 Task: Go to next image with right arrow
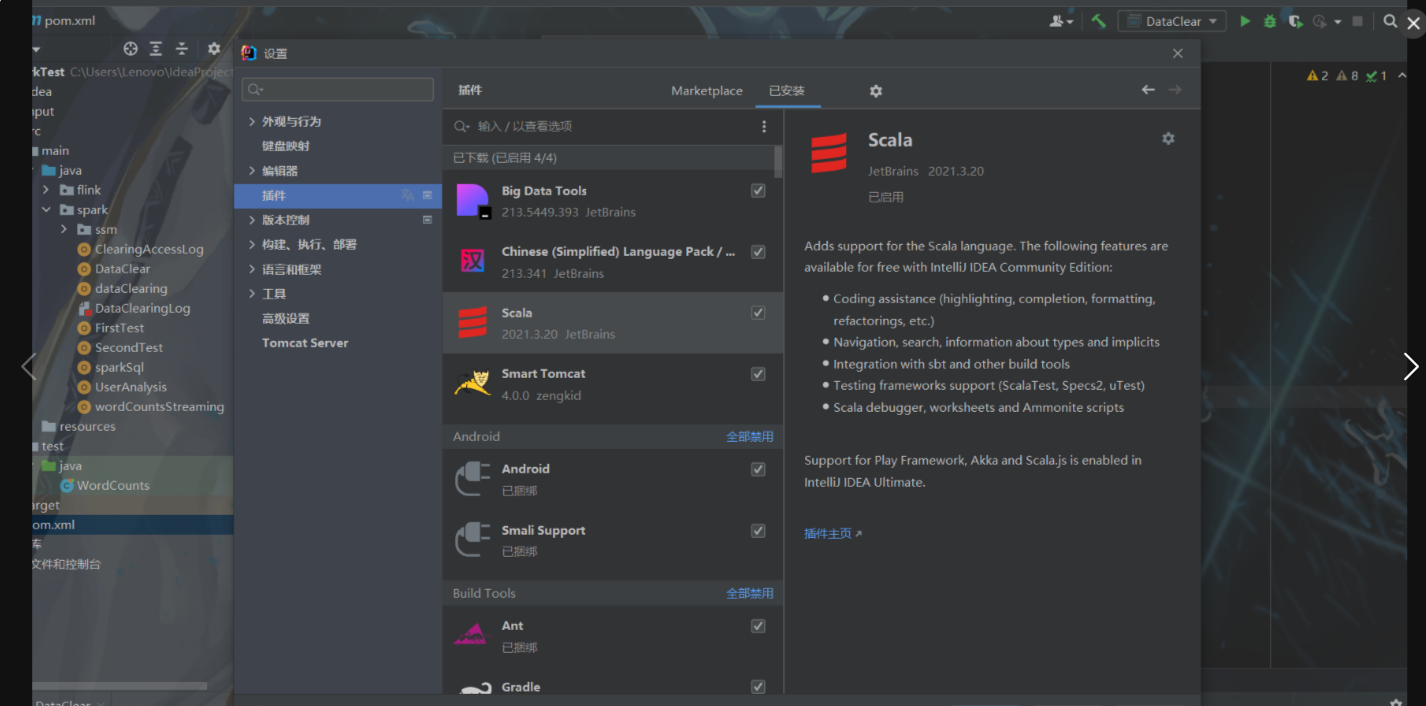tap(1410, 367)
